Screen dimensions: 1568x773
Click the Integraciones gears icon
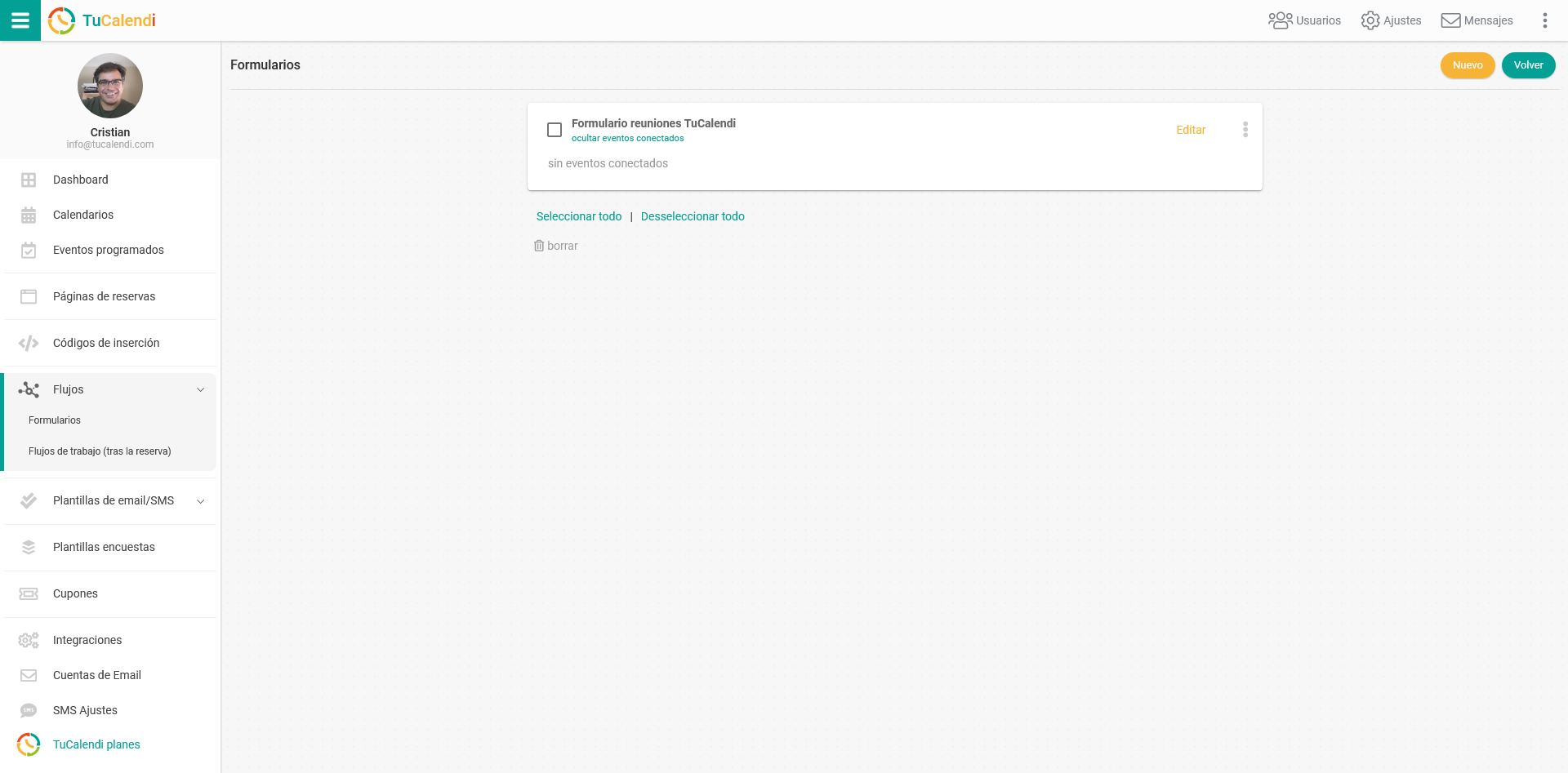[29, 640]
